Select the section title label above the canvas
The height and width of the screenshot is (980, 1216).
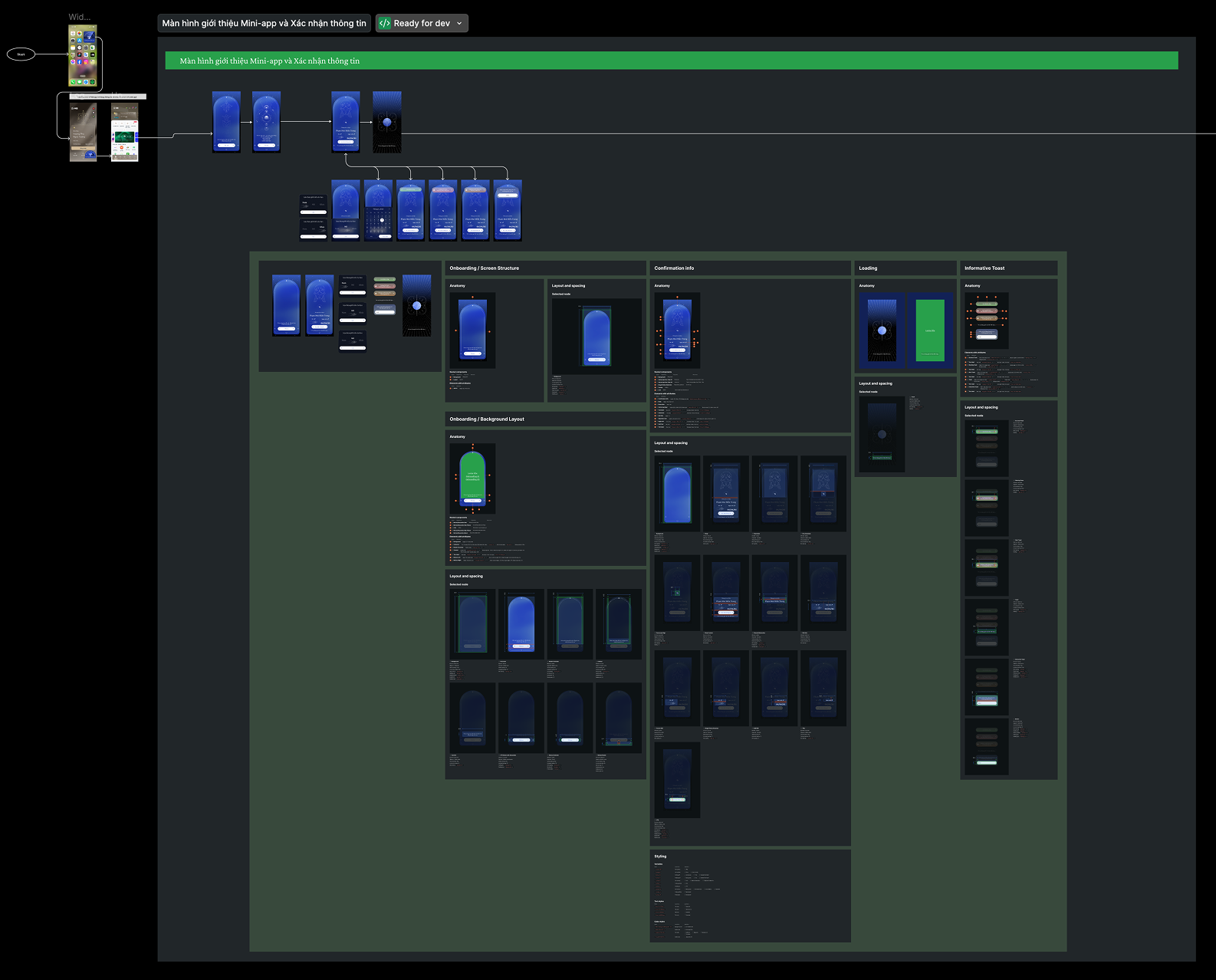tap(264, 23)
